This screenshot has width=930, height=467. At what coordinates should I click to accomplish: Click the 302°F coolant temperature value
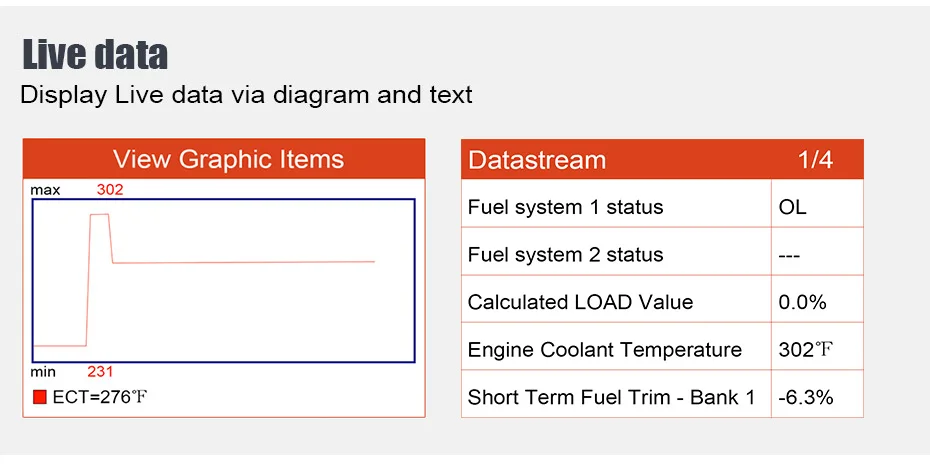(x=805, y=350)
